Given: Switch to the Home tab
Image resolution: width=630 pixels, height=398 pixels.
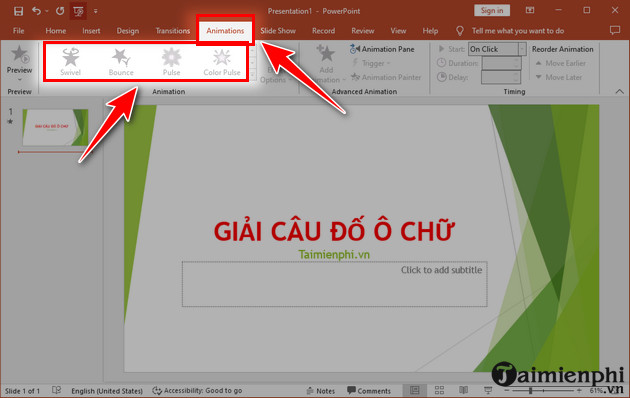Looking at the screenshot, I should coord(55,31).
